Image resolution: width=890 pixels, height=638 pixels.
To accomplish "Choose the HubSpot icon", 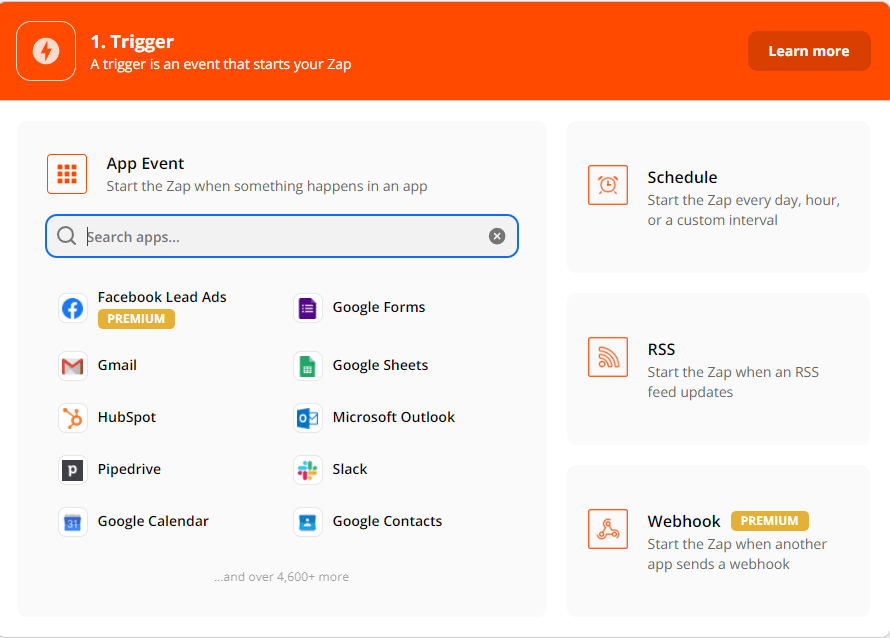I will click(x=73, y=418).
